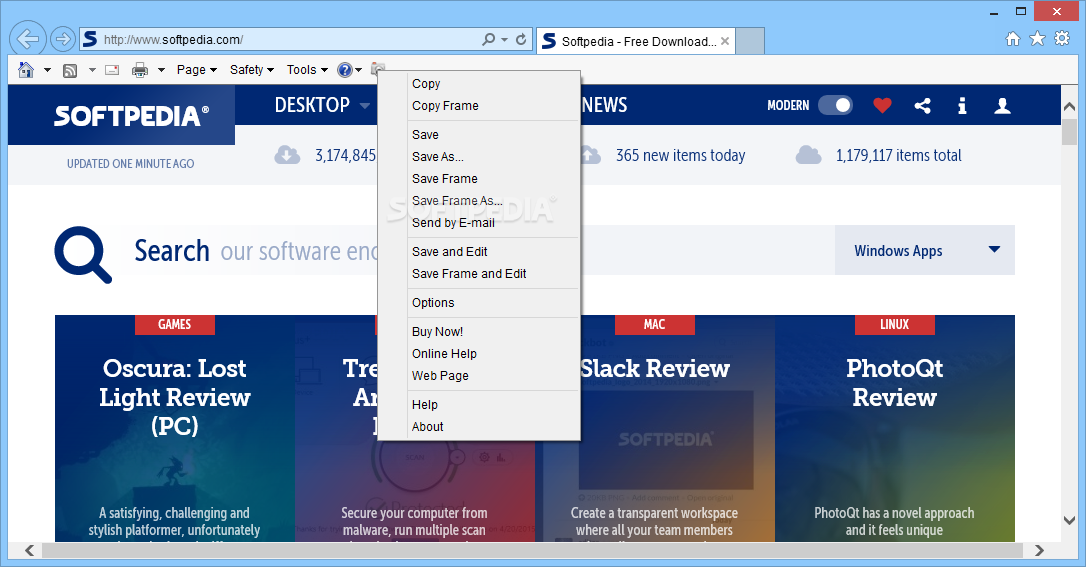Screen dimensions: 1086x567
Task: Click the screenshot add-on icon in command bar
Action: pos(377,68)
